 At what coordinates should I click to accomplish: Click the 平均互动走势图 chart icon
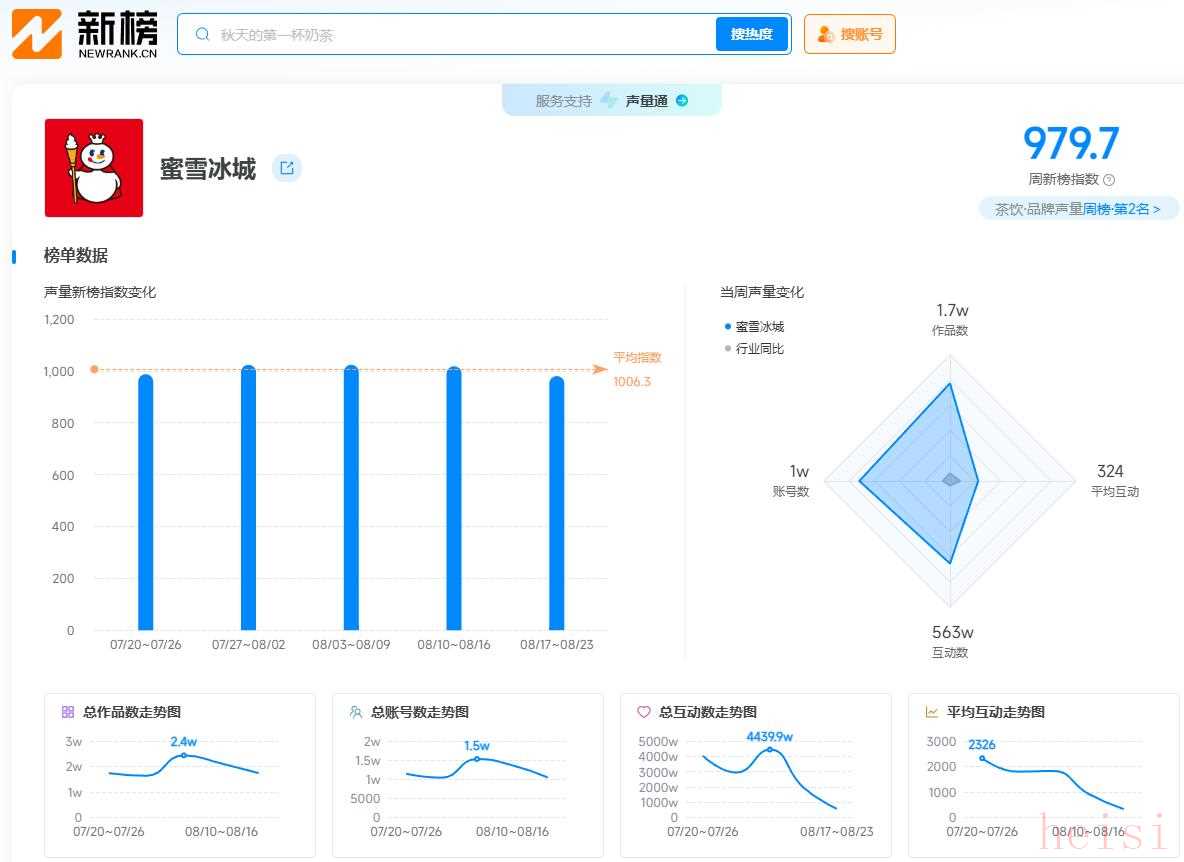point(932,712)
